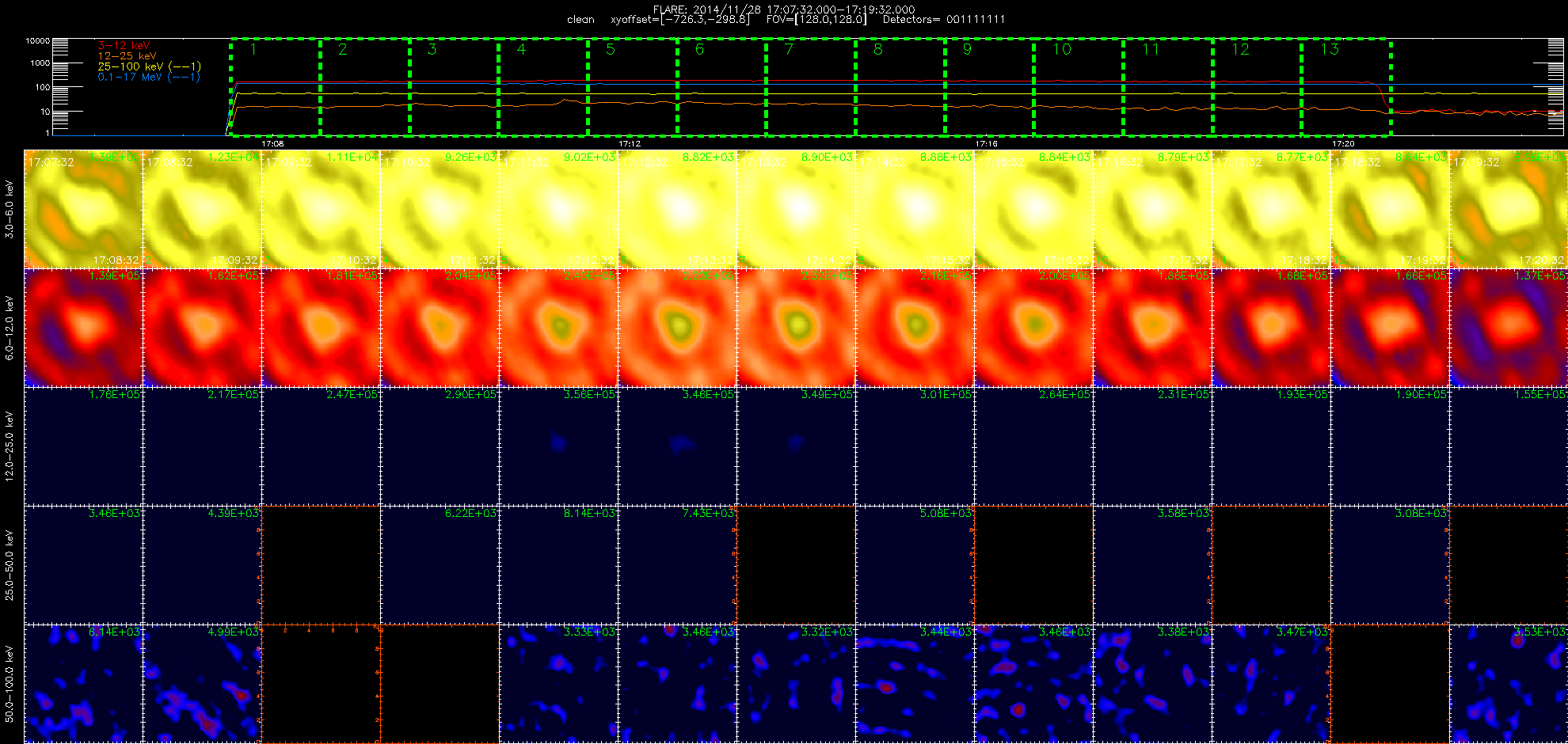Click the 6.0-12.0 keV row label

[x=10, y=328]
